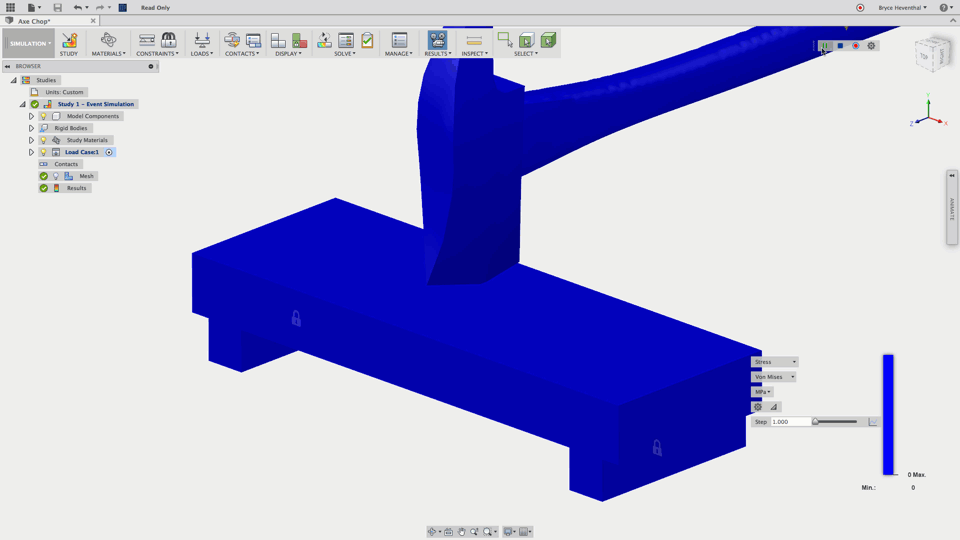Collapse Study 1 - Event Simulation node
This screenshot has width=960, height=540.
[23, 104]
